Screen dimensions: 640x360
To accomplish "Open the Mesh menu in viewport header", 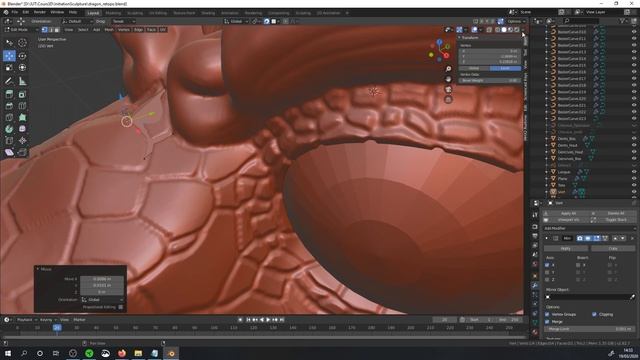I will (109, 30).
